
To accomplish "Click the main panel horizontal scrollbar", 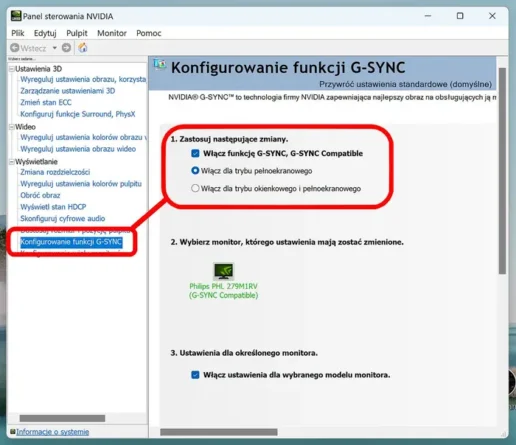I will pos(219,432).
